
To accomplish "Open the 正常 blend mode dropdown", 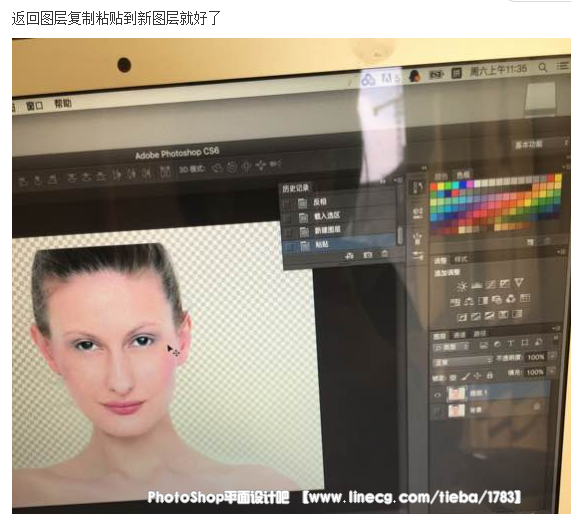I will 462,362.
